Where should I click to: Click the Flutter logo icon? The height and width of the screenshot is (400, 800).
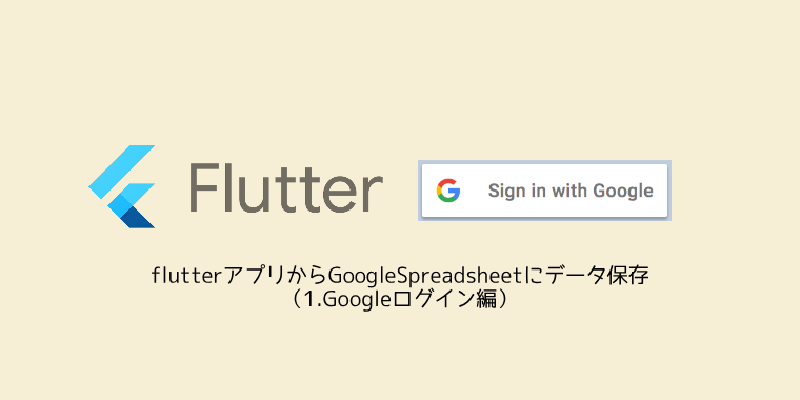coord(122,186)
